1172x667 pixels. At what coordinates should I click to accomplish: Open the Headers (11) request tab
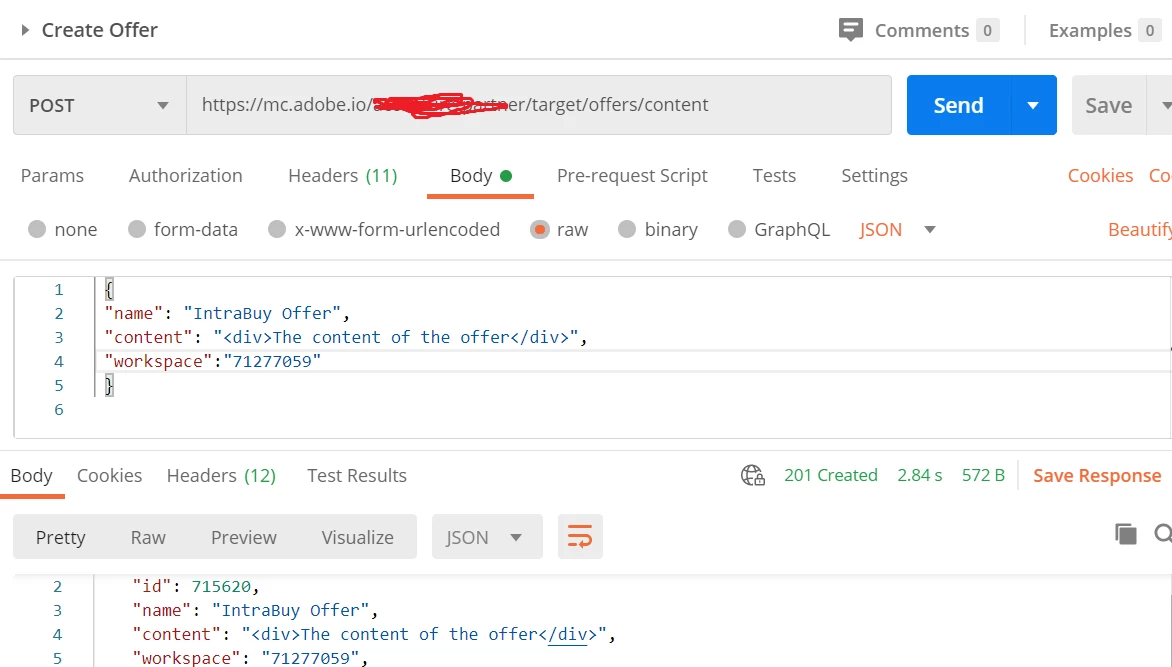coord(343,176)
